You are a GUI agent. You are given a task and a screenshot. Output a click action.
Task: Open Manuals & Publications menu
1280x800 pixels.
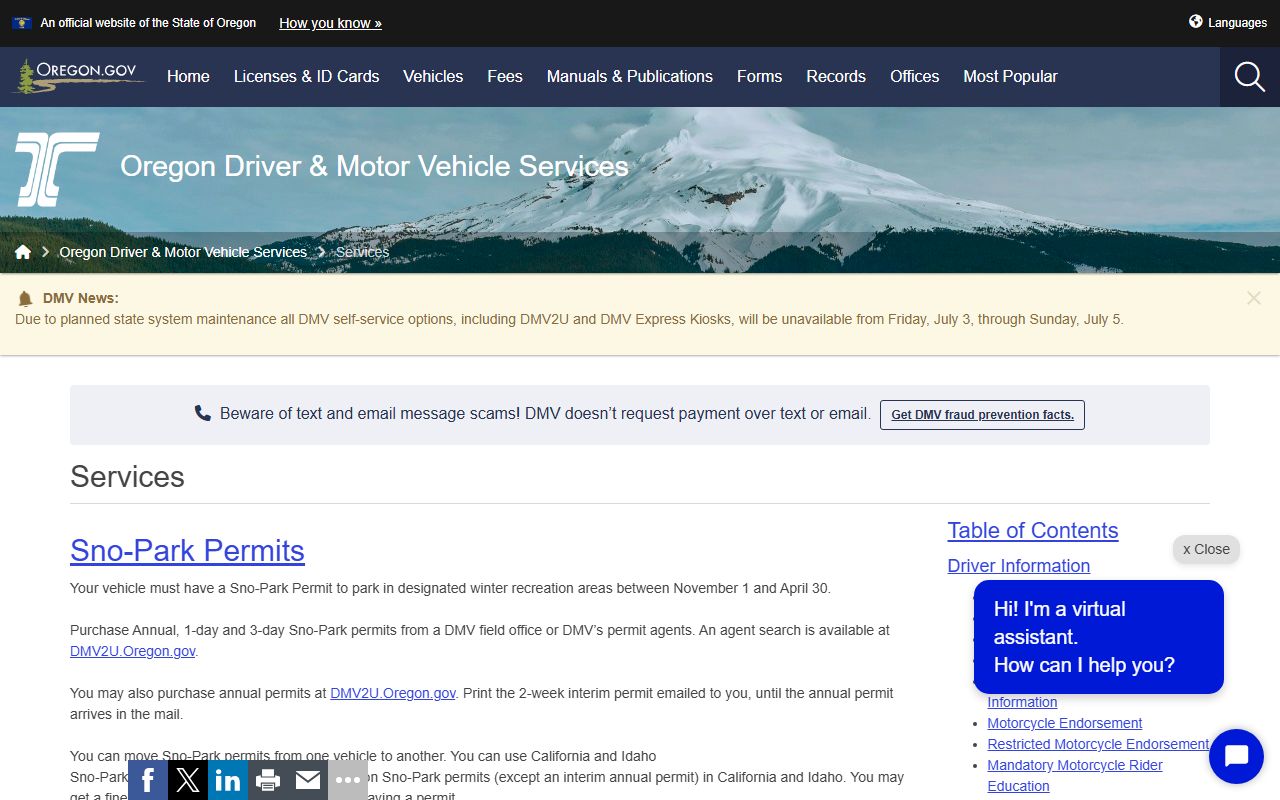[630, 77]
